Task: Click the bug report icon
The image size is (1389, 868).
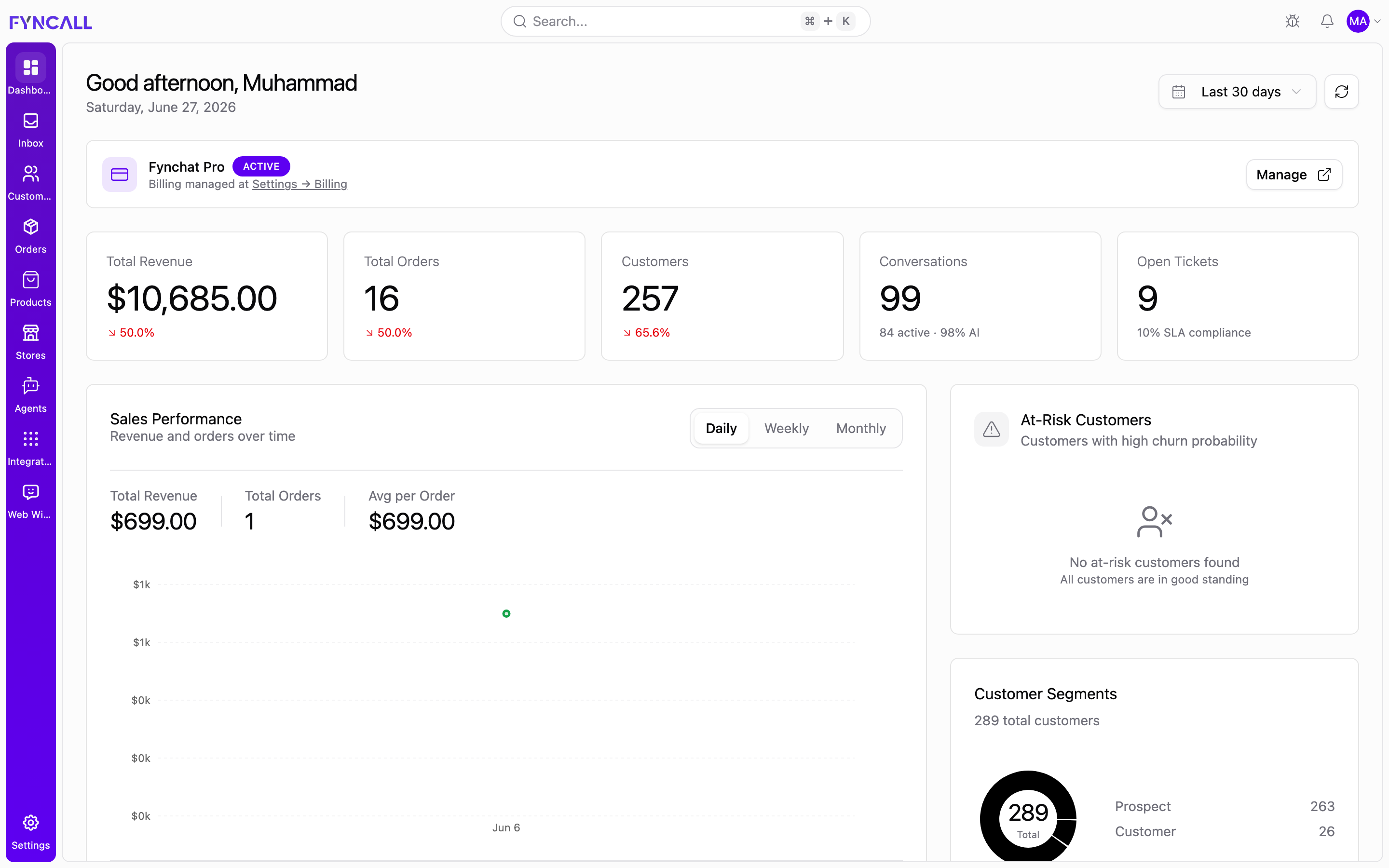Action: (1293, 21)
